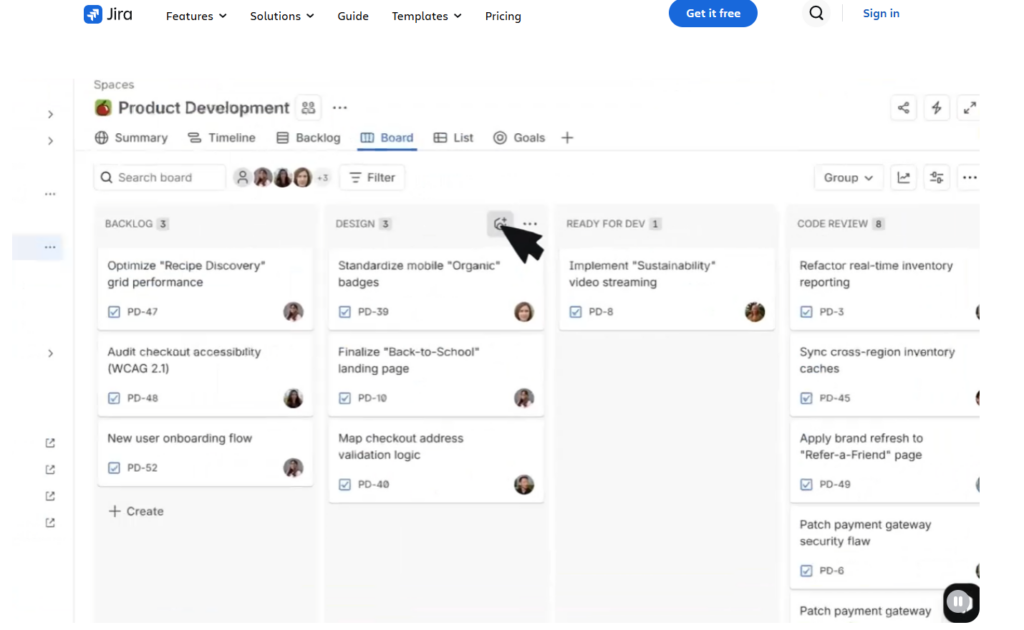Image resolution: width=1024 pixels, height=630 pixels.
Task: Open the board insights chart icon
Action: pos(903,178)
